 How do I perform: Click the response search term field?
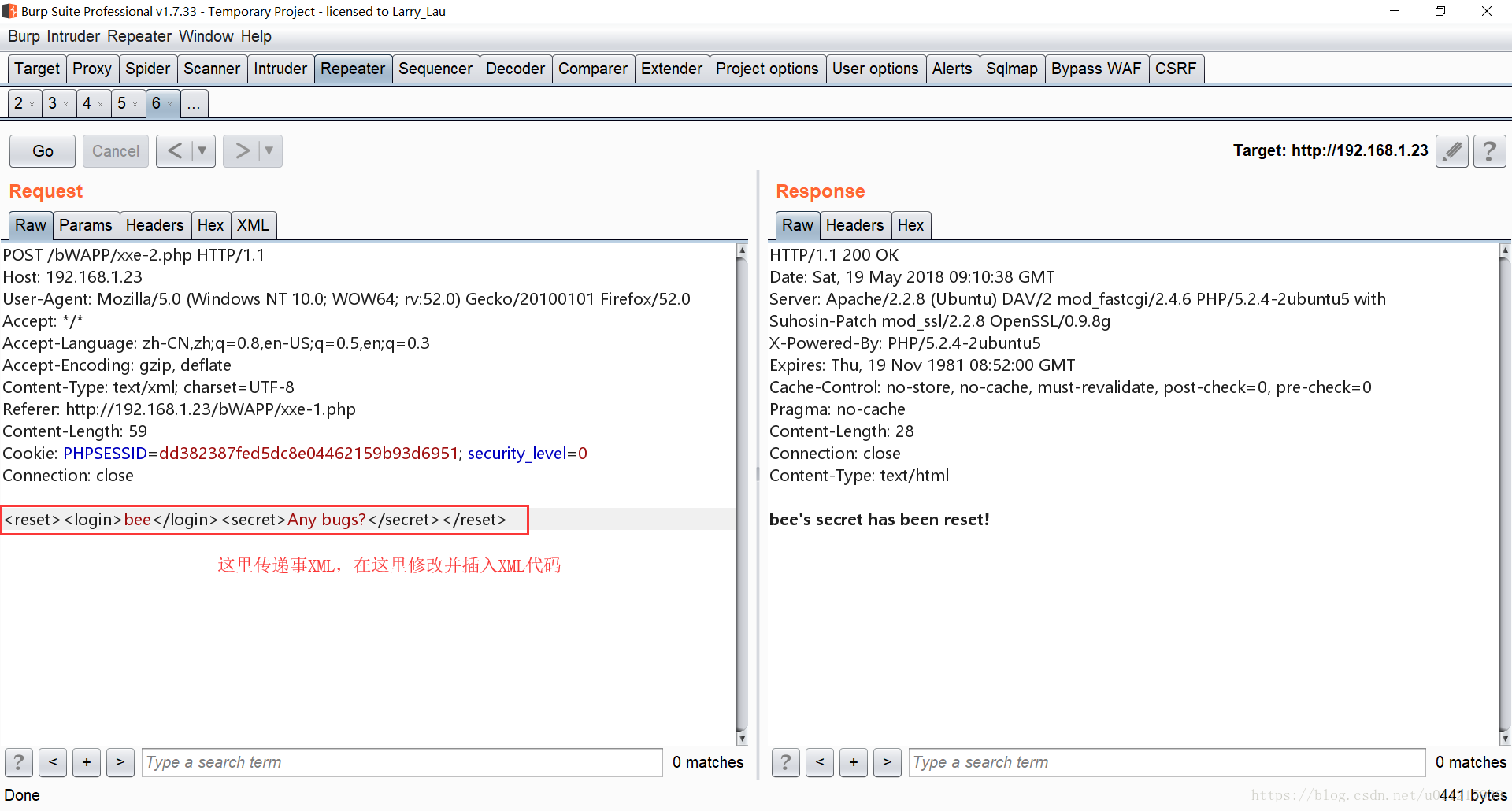click(1167, 762)
